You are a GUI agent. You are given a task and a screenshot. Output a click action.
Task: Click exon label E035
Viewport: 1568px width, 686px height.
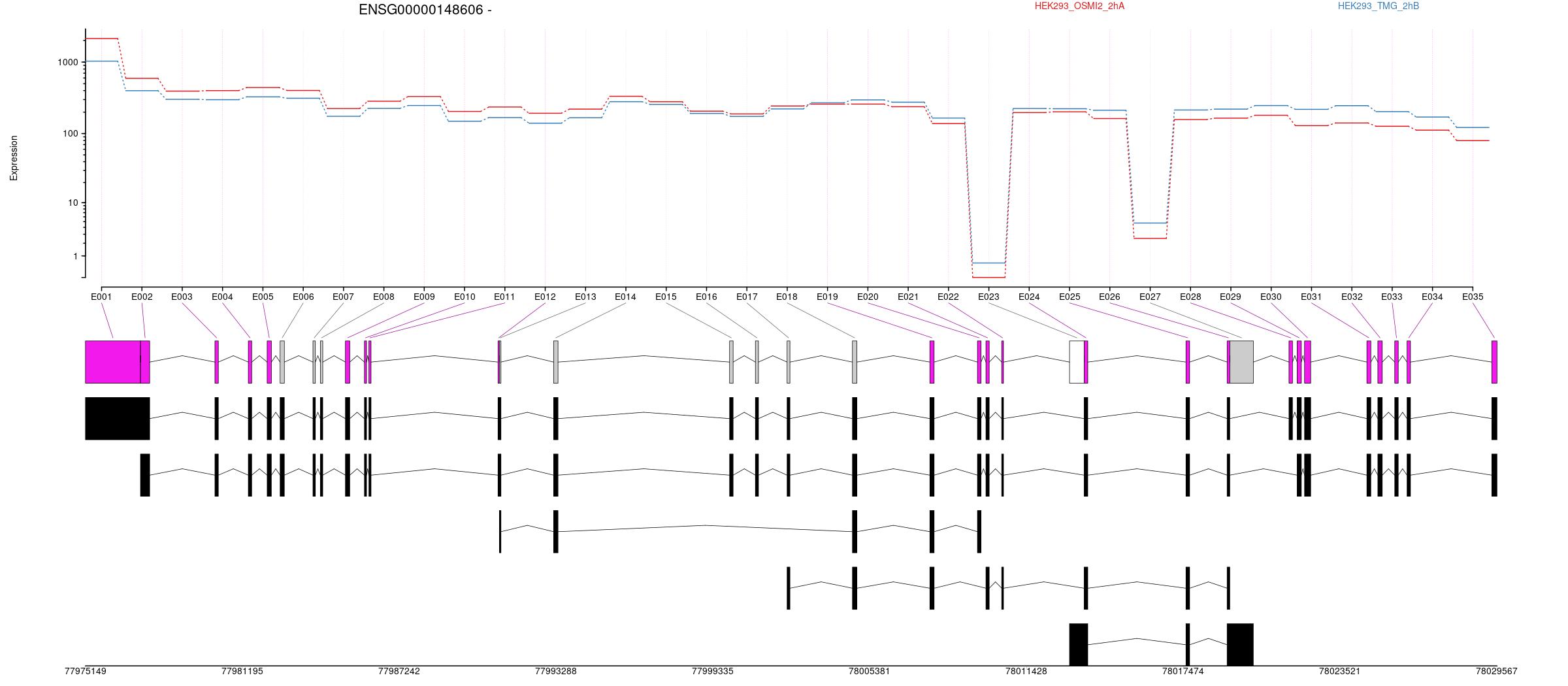[1473, 297]
